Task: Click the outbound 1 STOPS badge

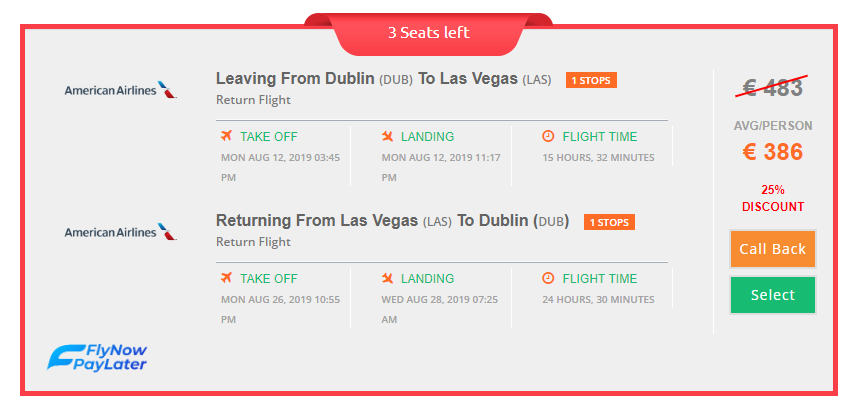Action: pos(591,80)
